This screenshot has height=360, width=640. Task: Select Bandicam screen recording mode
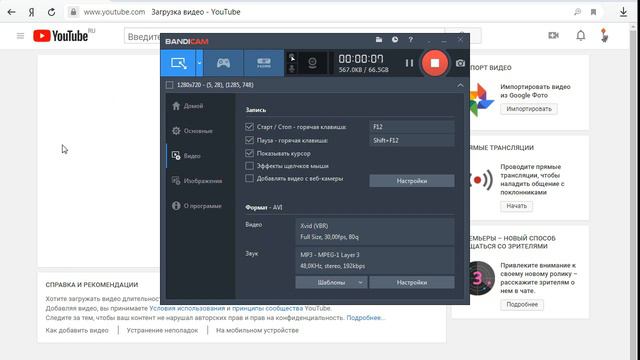pyautogui.click(x=178, y=63)
